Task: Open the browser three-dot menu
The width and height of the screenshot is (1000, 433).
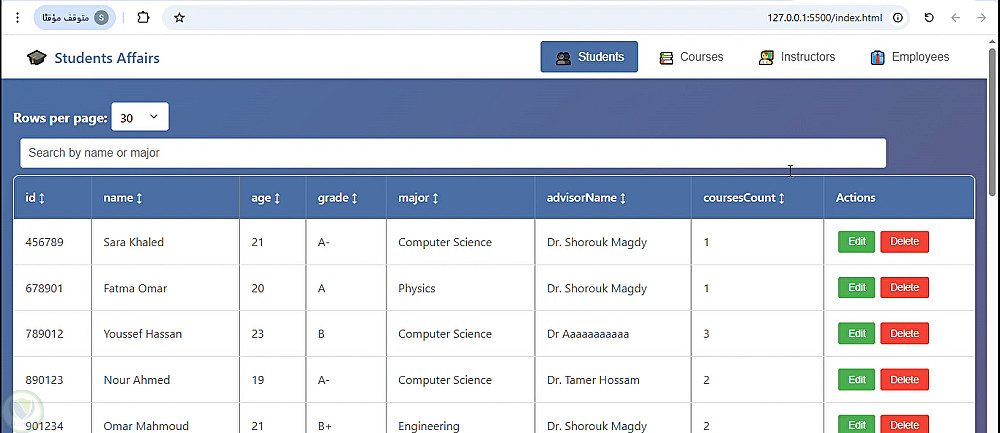Action: coord(17,17)
